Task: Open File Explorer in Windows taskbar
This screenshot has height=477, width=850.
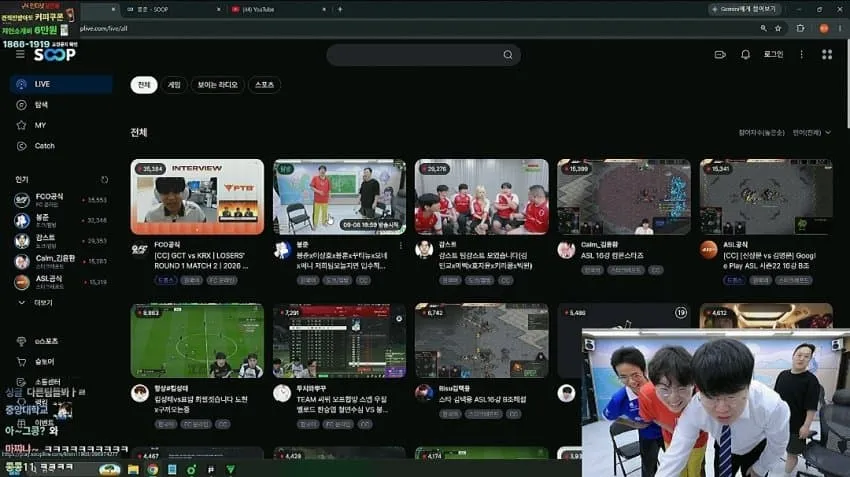Action: click(133, 469)
